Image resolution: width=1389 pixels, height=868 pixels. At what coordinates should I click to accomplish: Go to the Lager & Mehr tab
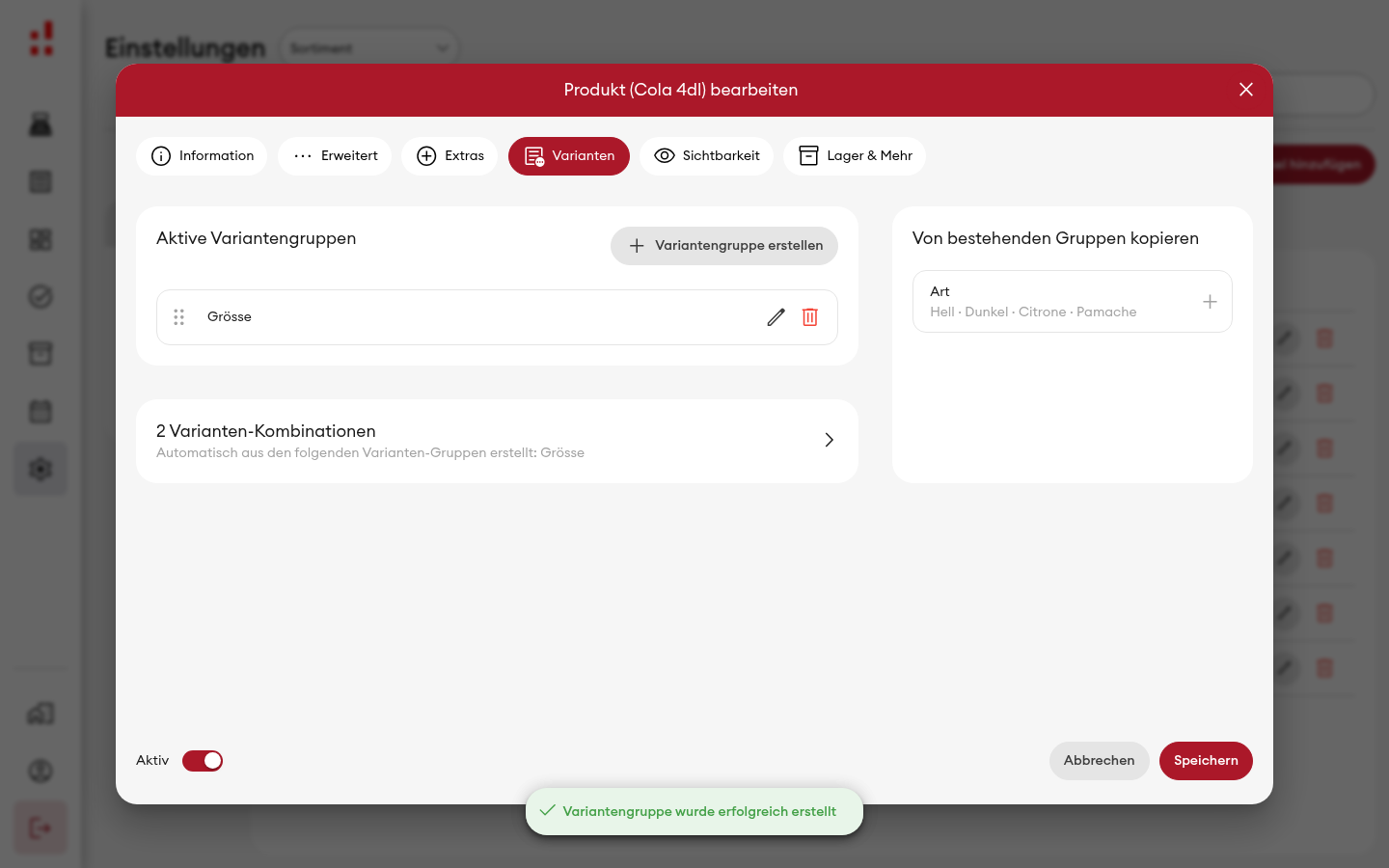click(x=855, y=156)
